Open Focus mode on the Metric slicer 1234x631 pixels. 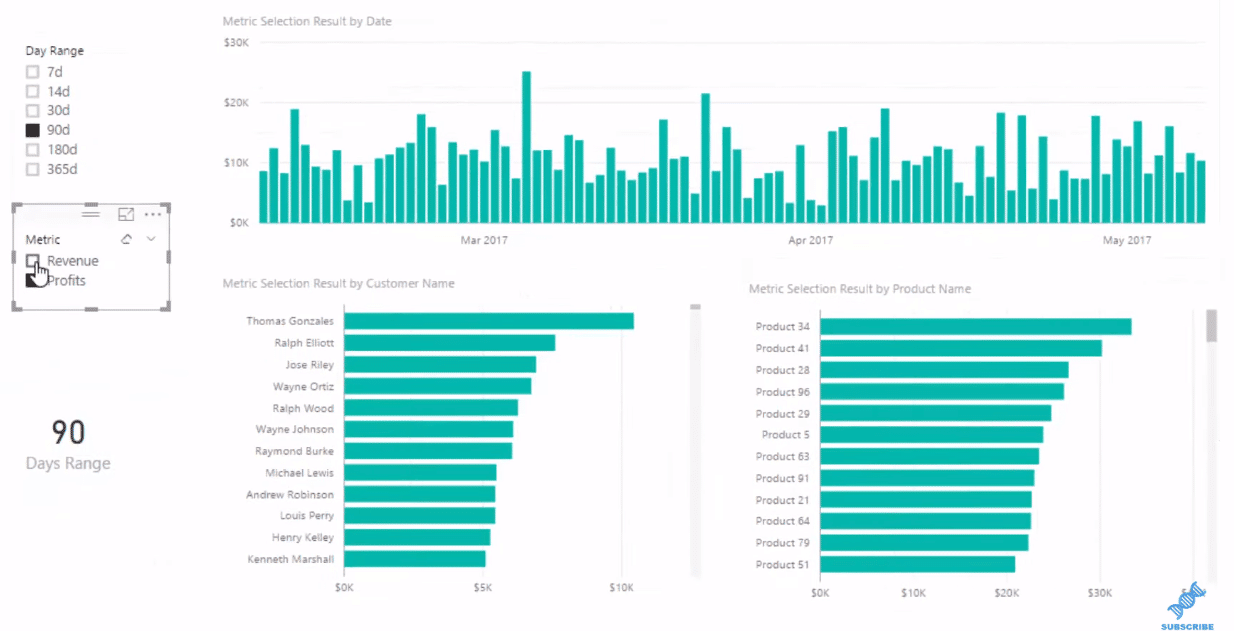click(126, 214)
